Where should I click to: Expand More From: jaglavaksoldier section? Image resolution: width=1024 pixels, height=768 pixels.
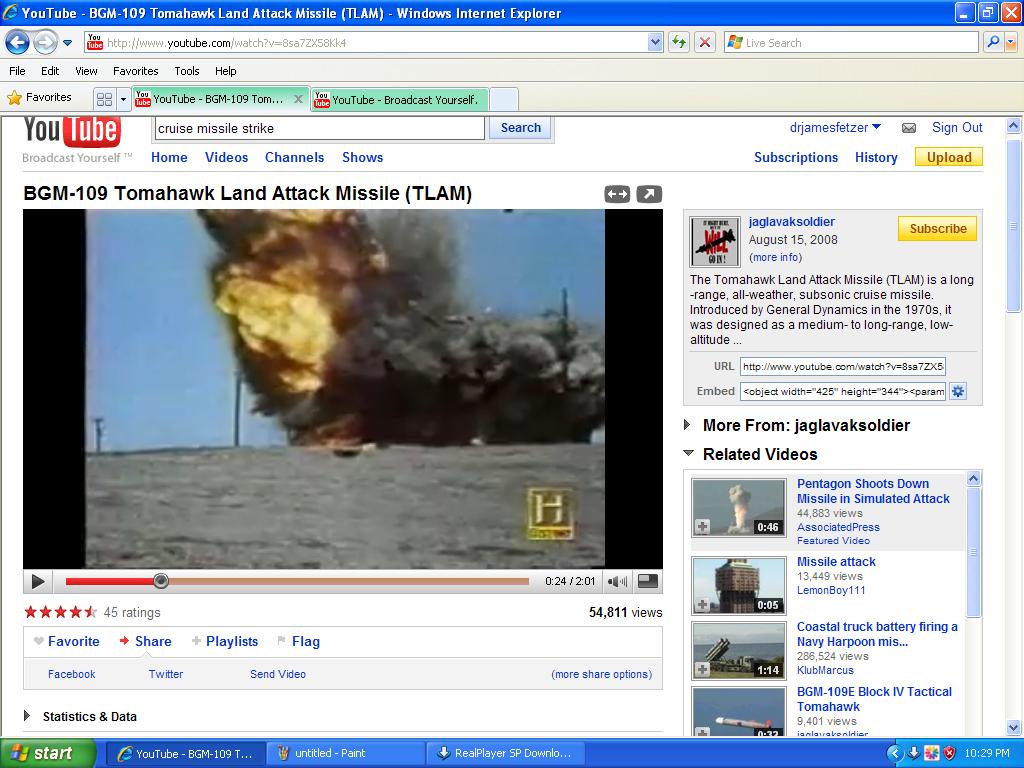(x=687, y=425)
